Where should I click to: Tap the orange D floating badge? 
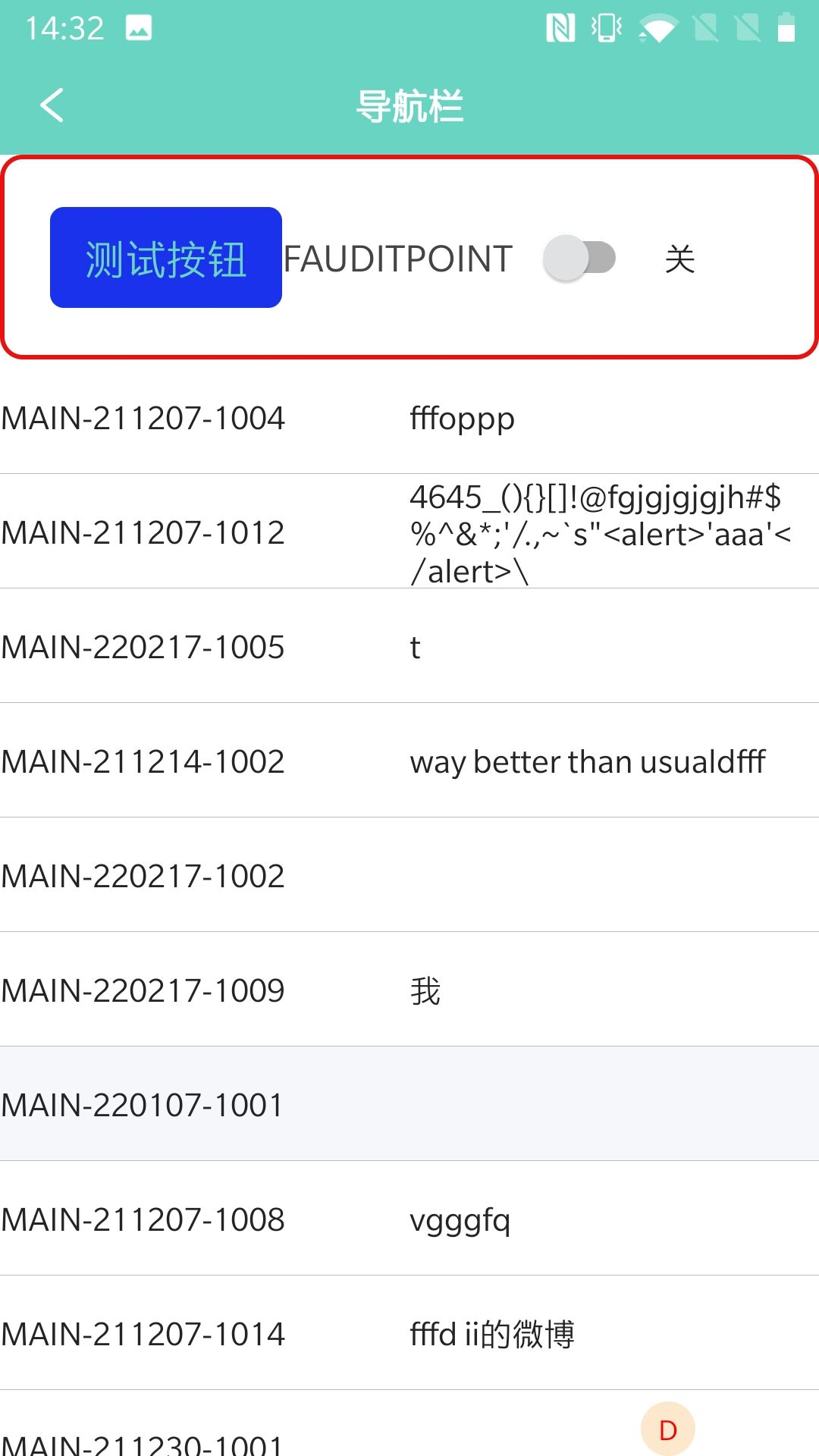(668, 1429)
